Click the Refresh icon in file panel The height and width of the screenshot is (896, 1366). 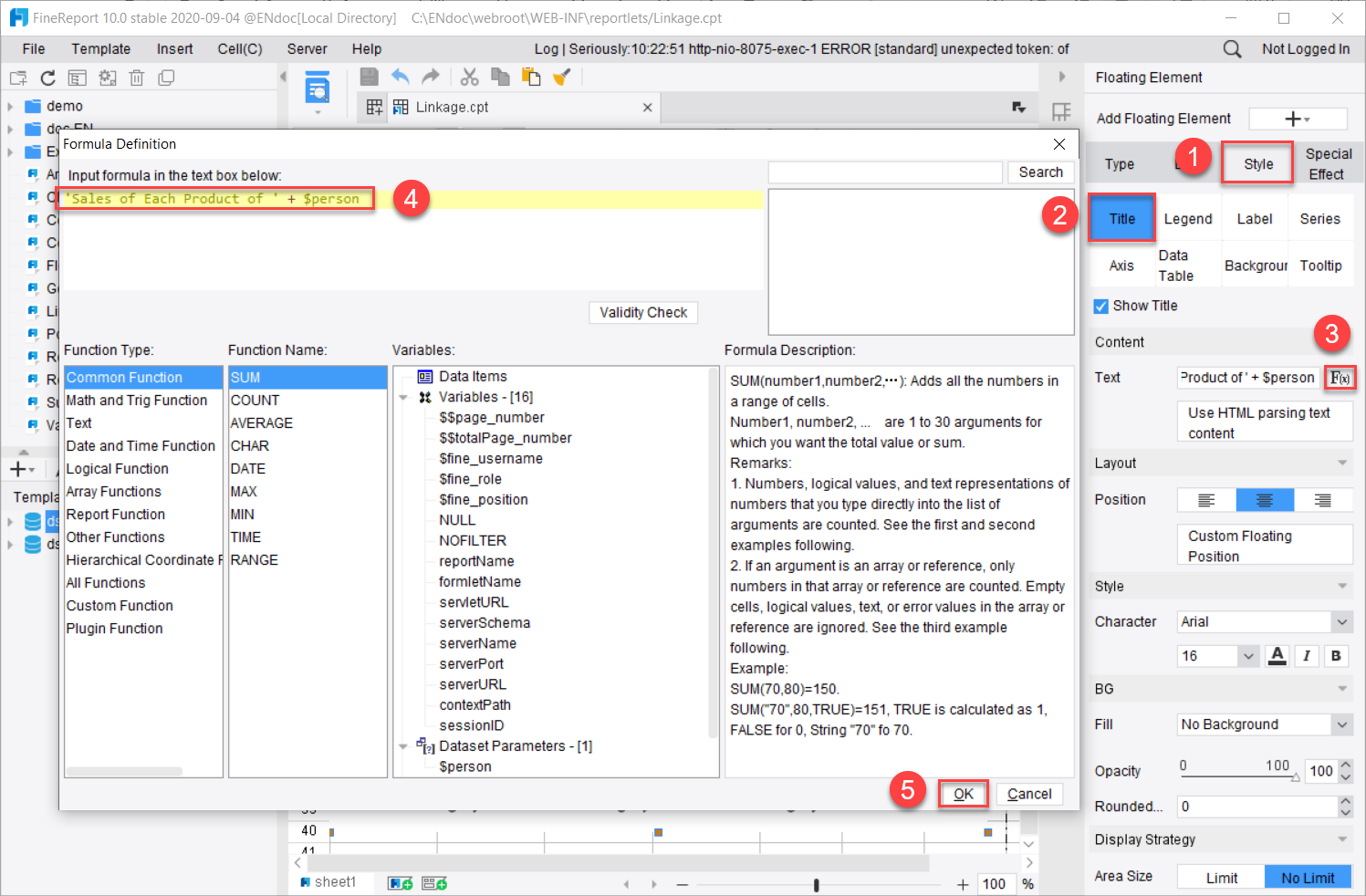pos(47,78)
